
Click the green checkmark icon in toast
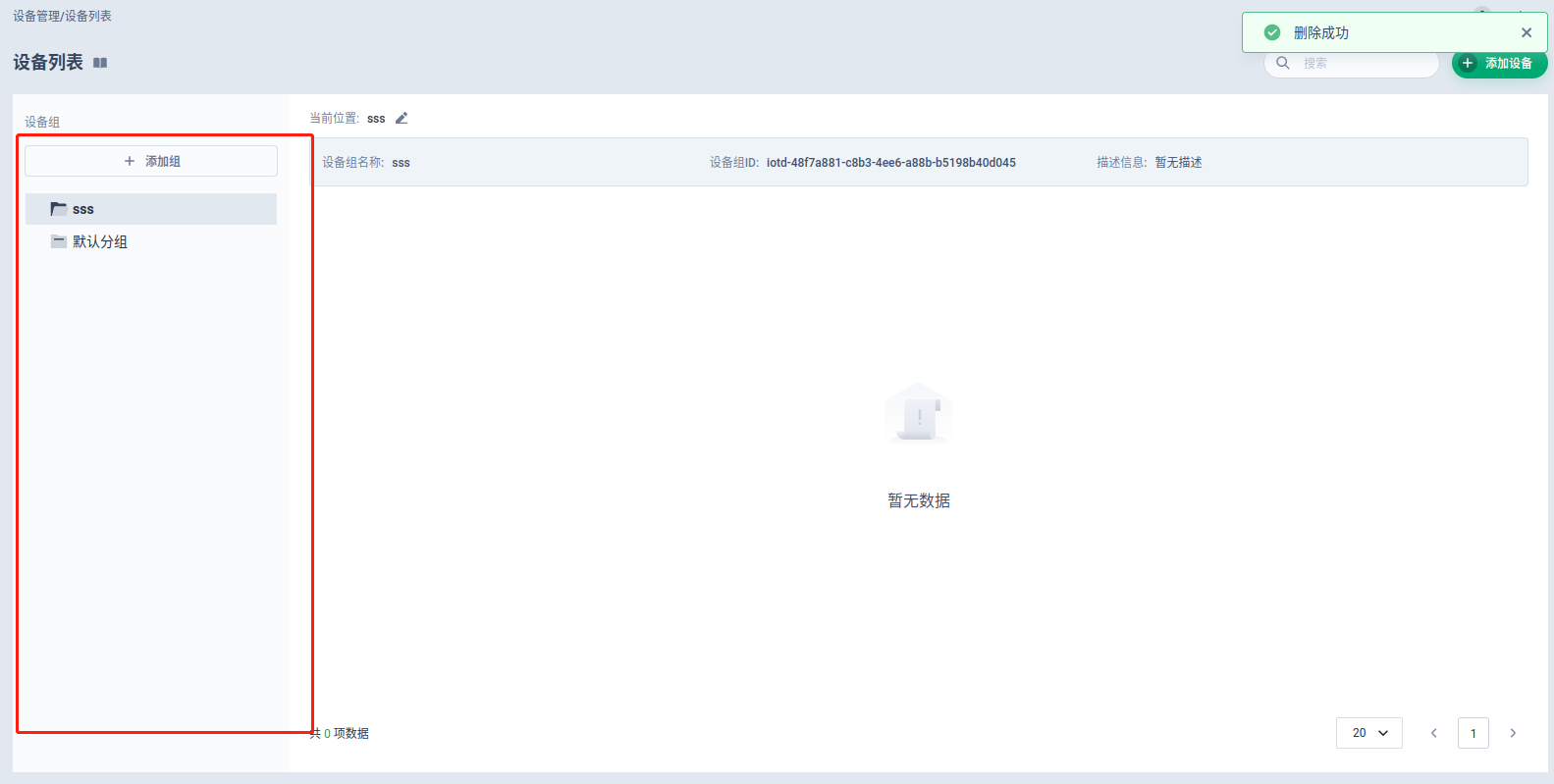pos(1272,32)
